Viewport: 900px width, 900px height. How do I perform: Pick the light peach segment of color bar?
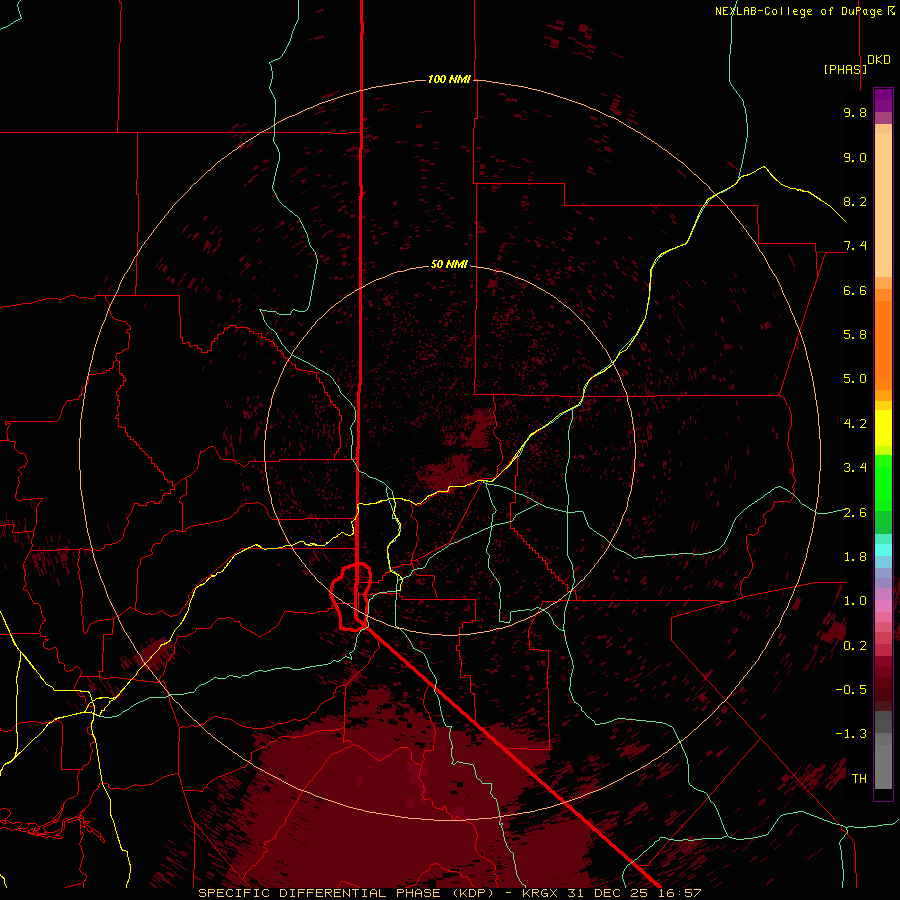[x=883, y=205]
